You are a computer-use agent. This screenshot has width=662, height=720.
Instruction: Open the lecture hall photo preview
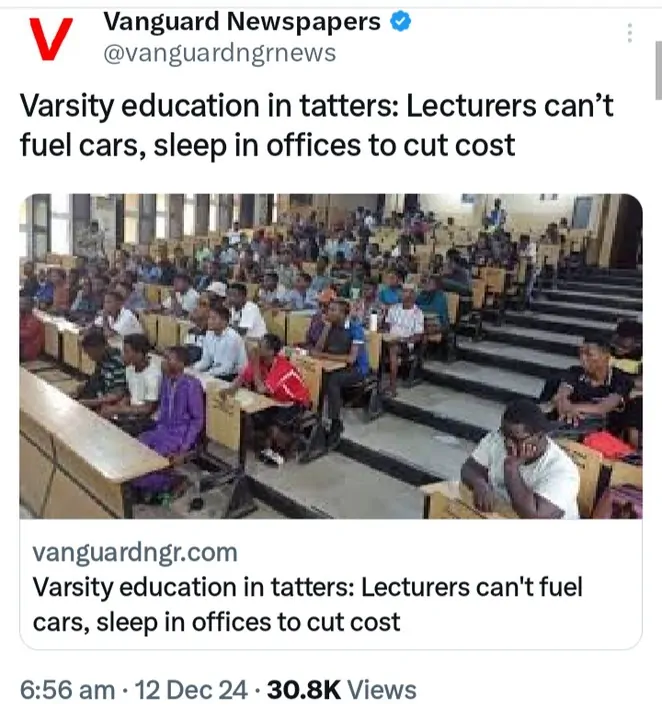pyautogui.click(x=330, y=355)
